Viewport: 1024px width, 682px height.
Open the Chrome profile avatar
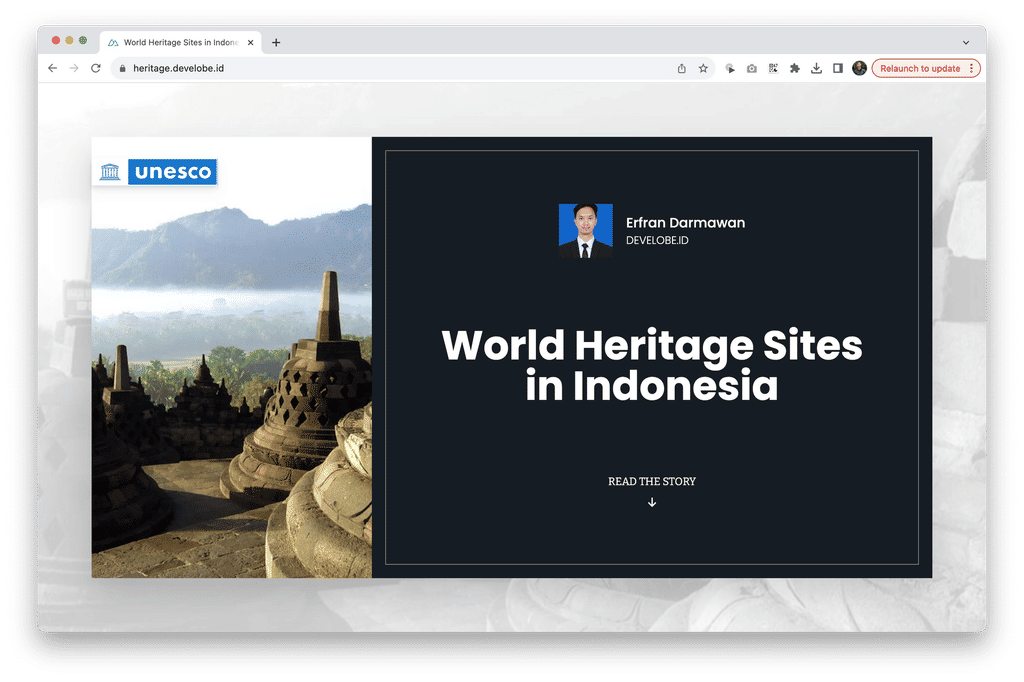coord(860,68)
